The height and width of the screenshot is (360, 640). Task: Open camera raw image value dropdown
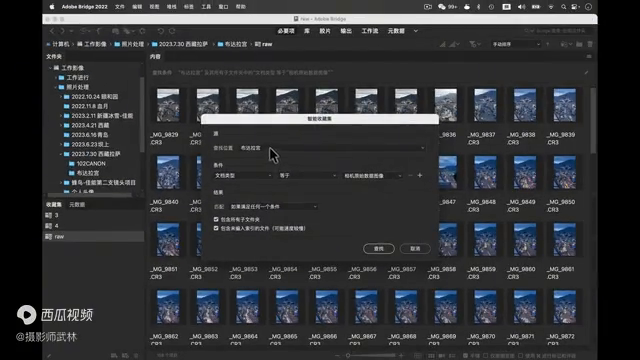point(373,176)
